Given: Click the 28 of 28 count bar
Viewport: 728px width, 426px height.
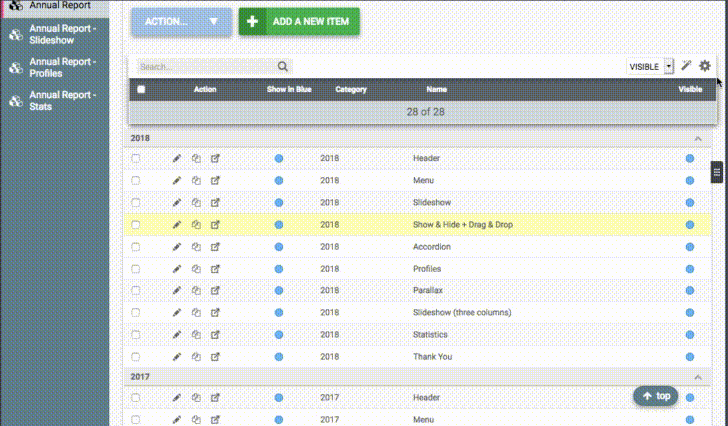Looking at the screenshot, I should click(423, 112).
